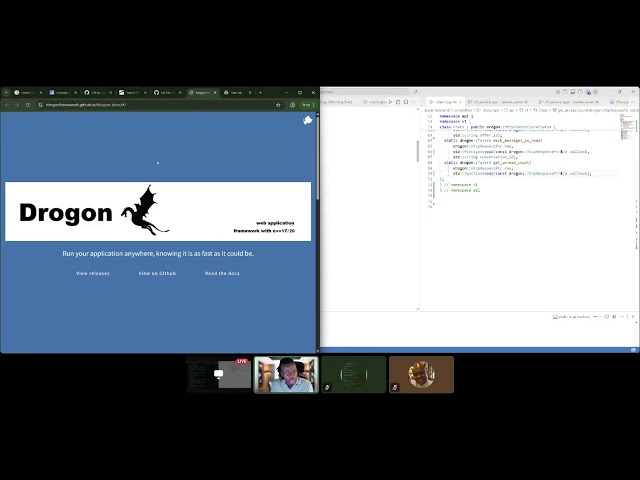
Task: Open the View releases link
Action: pos(93,273)
